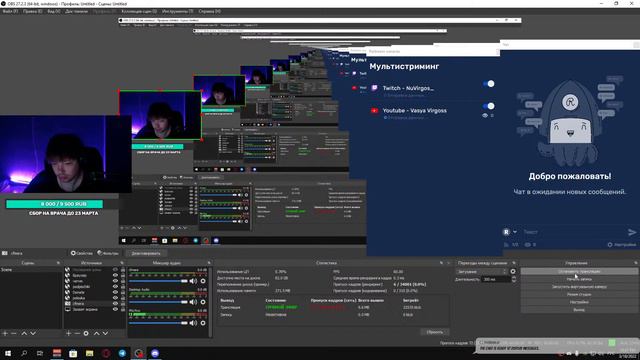Screen dimensions: 640x360
Task: Toggle the Youtube multistreaming switch
Action: coord(489,106)
